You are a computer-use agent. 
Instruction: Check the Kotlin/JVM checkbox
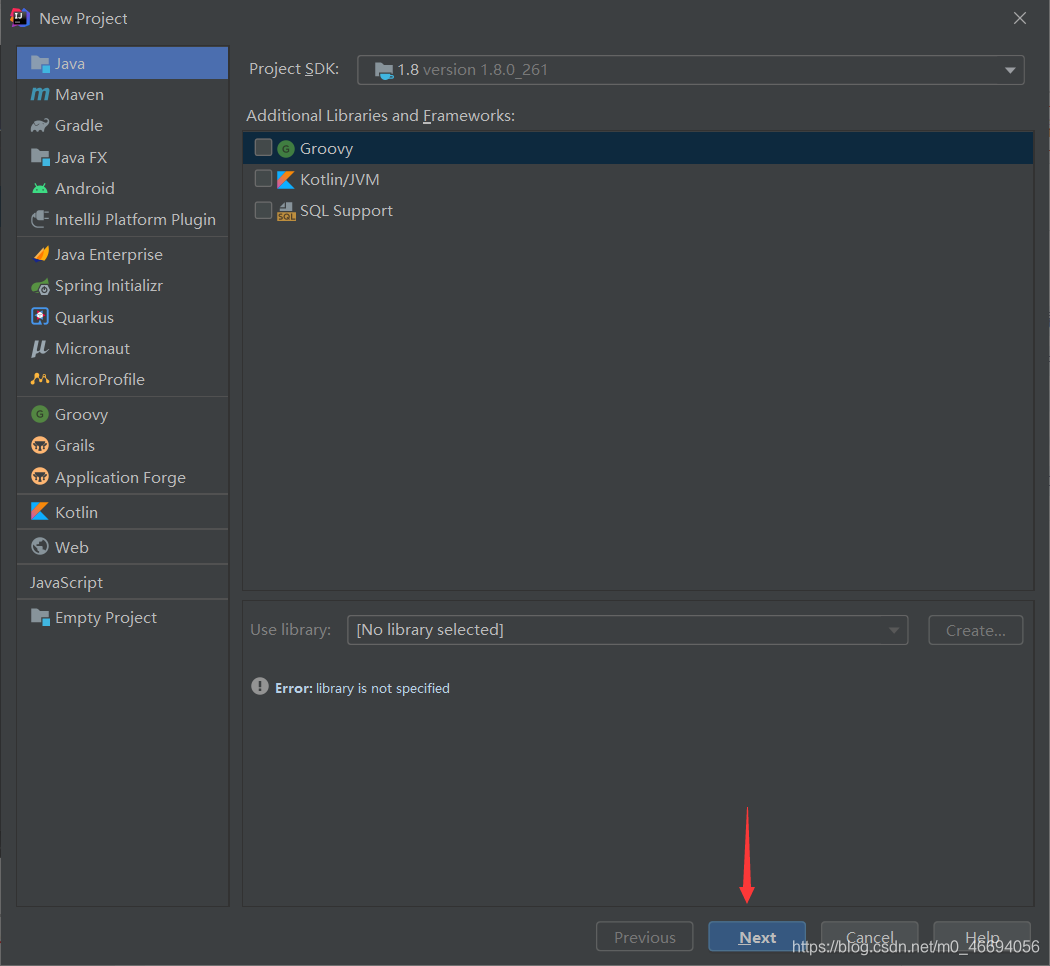263,179
